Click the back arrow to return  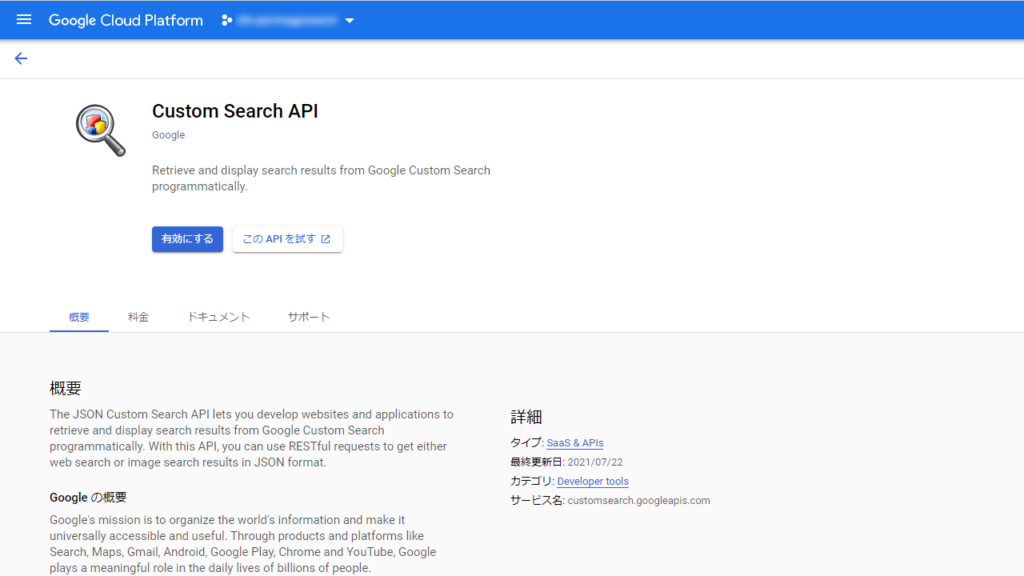[20, 58]
